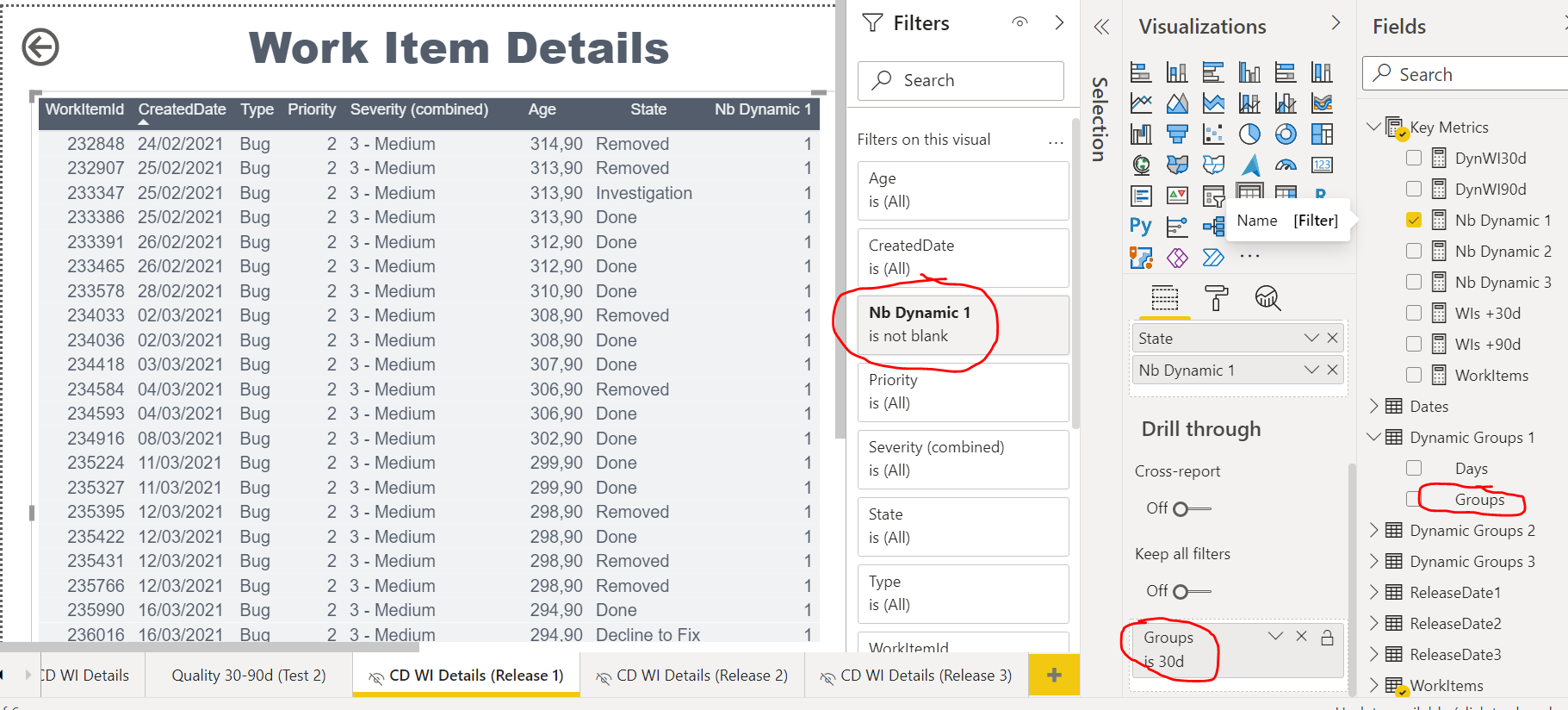This screenshot has height=710, width=1568.
Task: Check the DynWI90d measure
Action: coord(1413,189)
